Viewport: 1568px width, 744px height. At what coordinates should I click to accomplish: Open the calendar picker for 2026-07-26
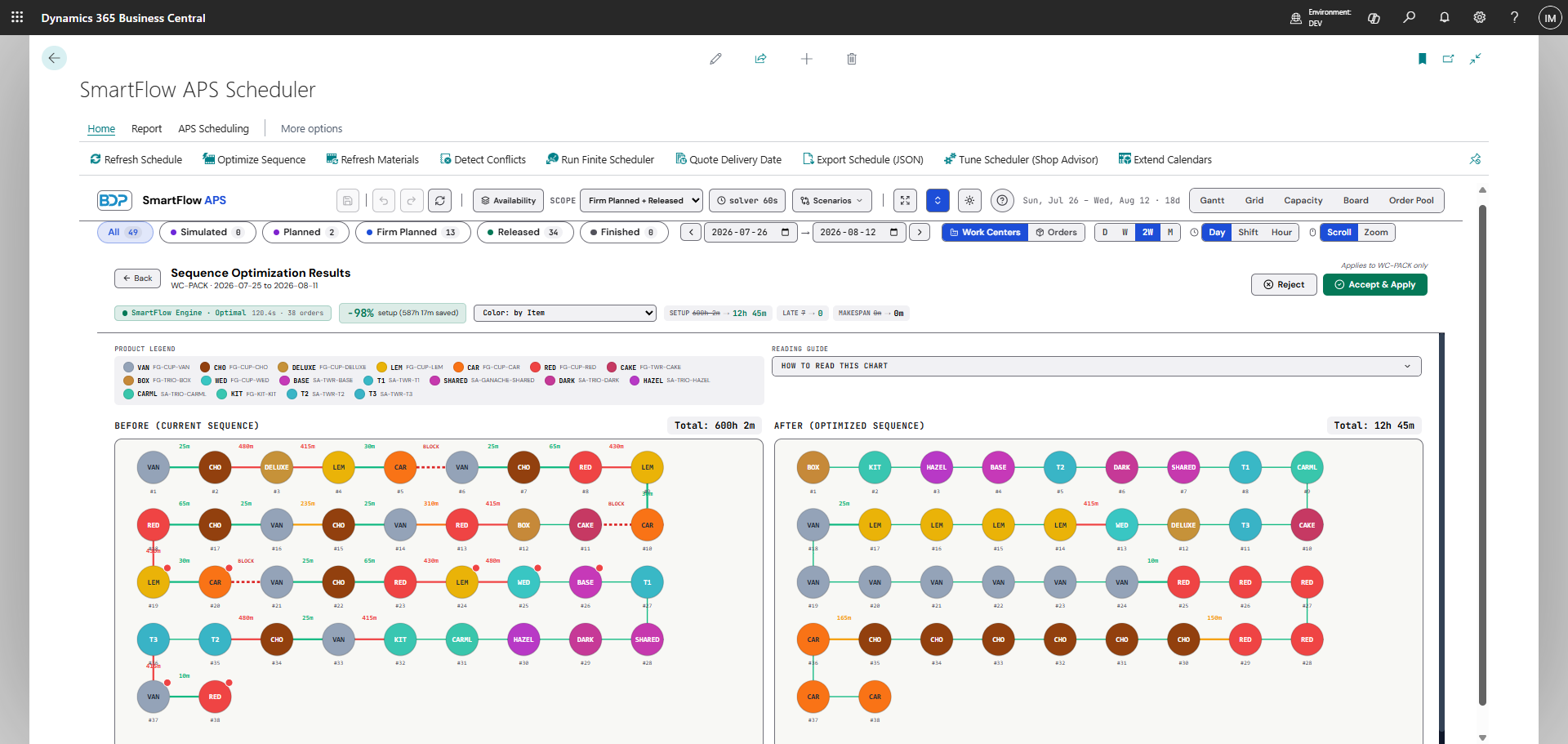pyautogui.click(x=785, y=232)
